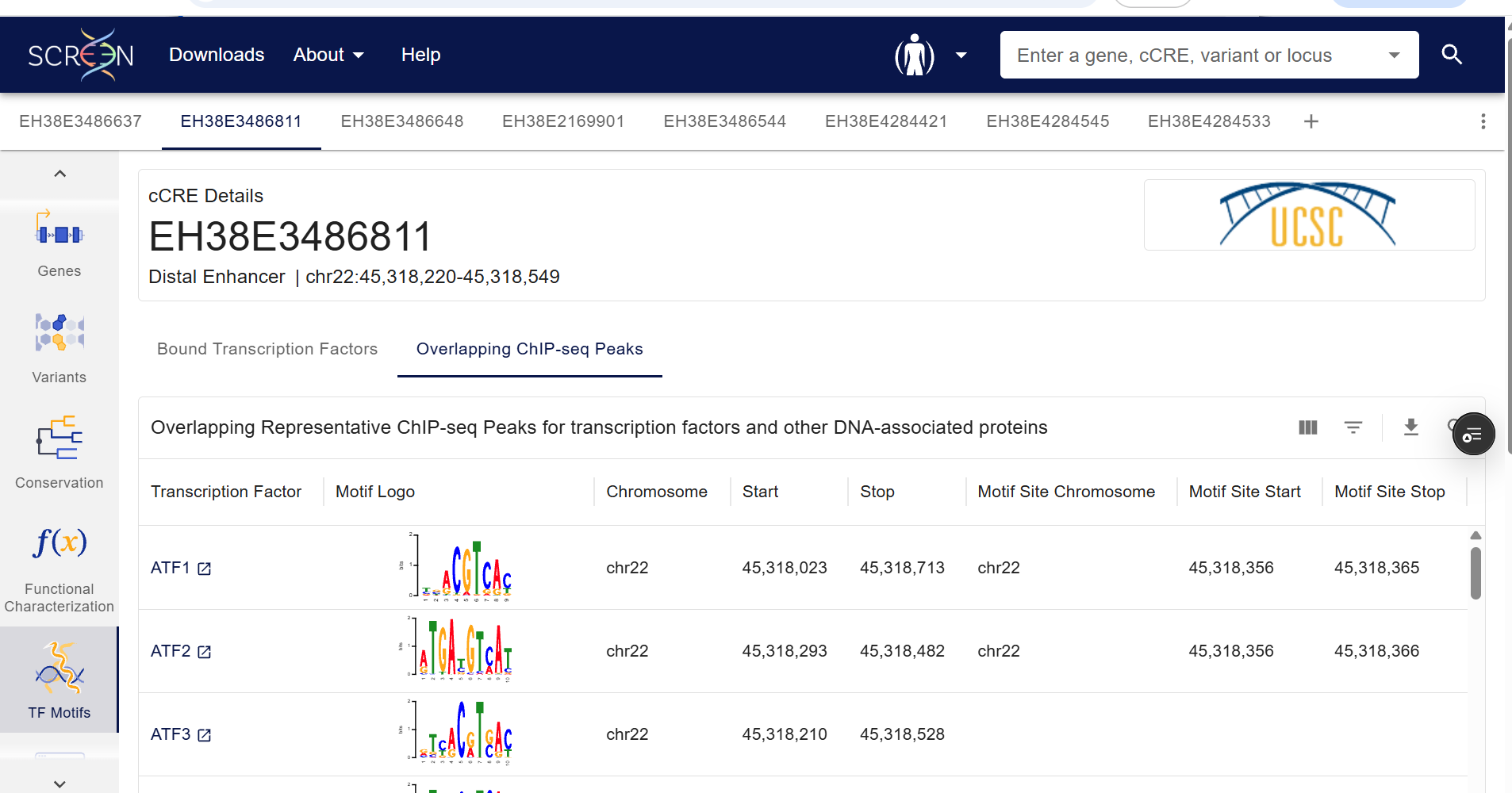This screenshot has height=793, width=1512.
Task: Download the table data
Action: [1410, 427]
